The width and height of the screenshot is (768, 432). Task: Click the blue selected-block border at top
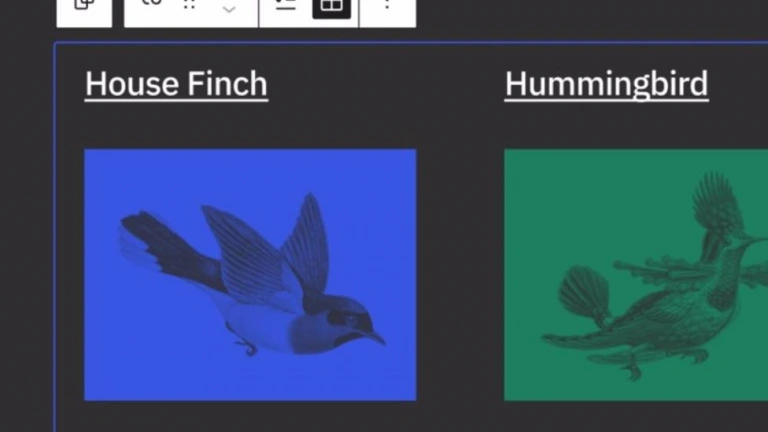coord(411,43)
